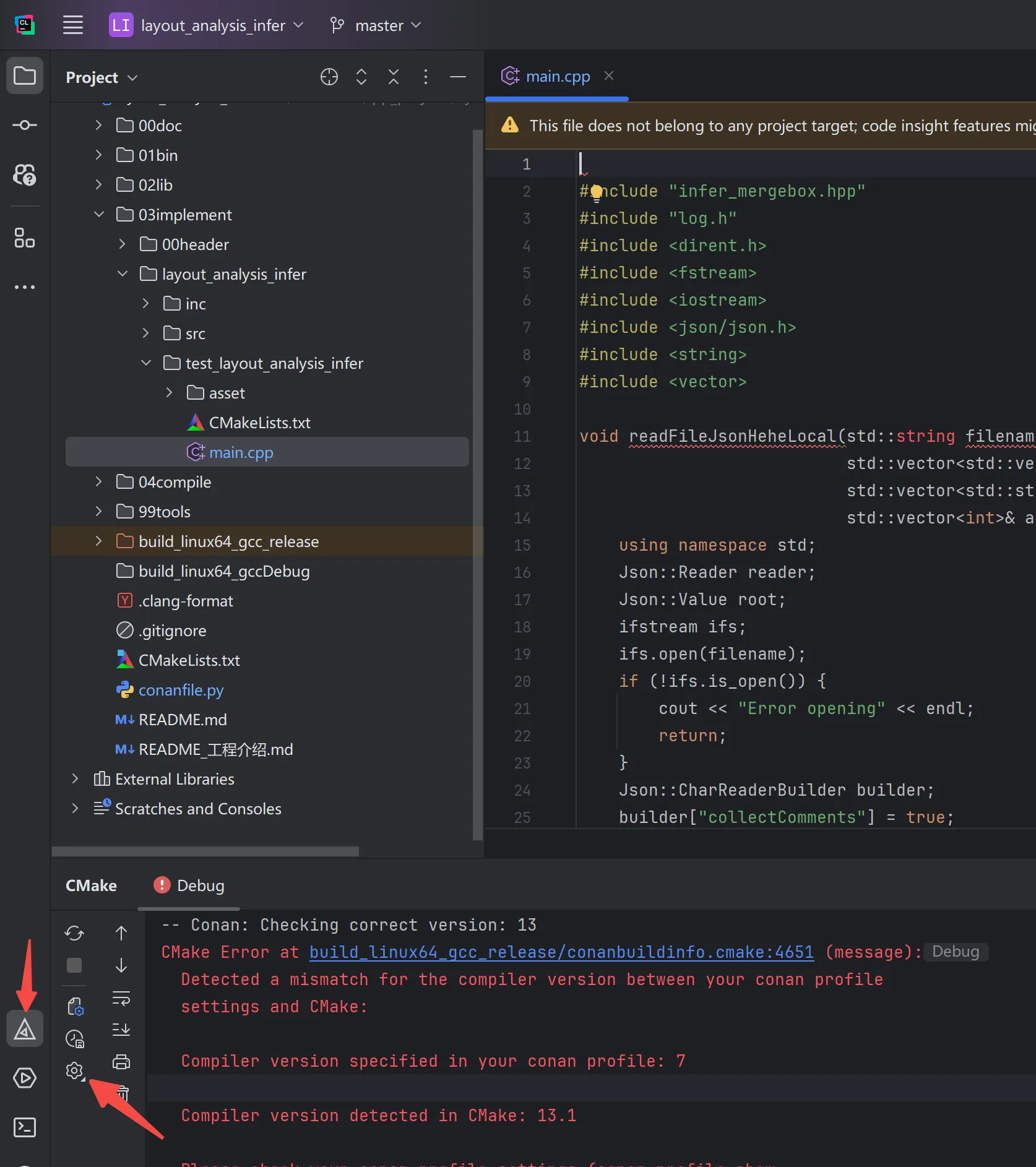Expand the build_linux64_gcc_release folder
The height and width of the screenshot is (1167, 1036).
(98, 541)
